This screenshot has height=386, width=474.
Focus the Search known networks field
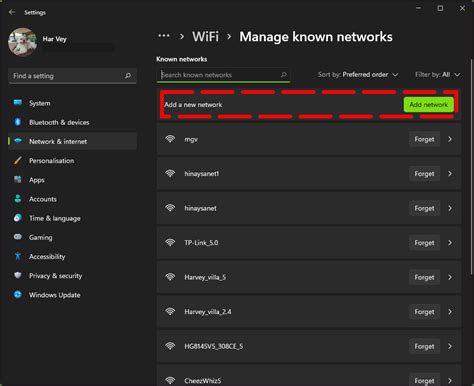[x=223, y=75]
